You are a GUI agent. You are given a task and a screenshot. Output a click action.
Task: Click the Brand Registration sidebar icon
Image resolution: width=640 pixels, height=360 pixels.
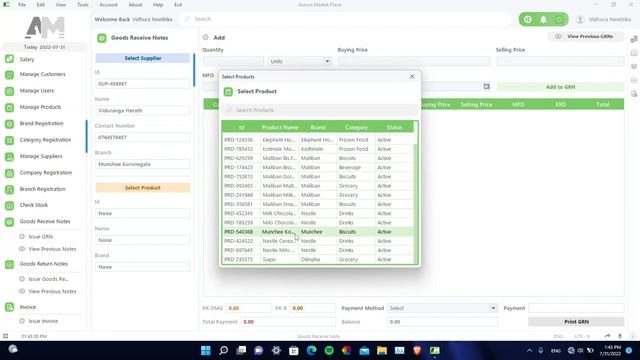[9, 124]
